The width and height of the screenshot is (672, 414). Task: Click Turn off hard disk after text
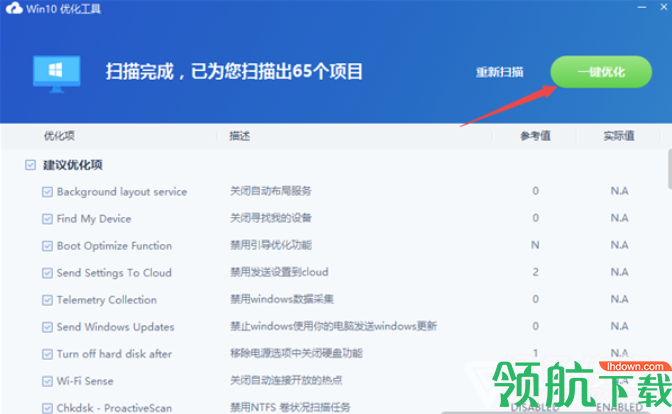pyautogui.click(x=114, y=354)
